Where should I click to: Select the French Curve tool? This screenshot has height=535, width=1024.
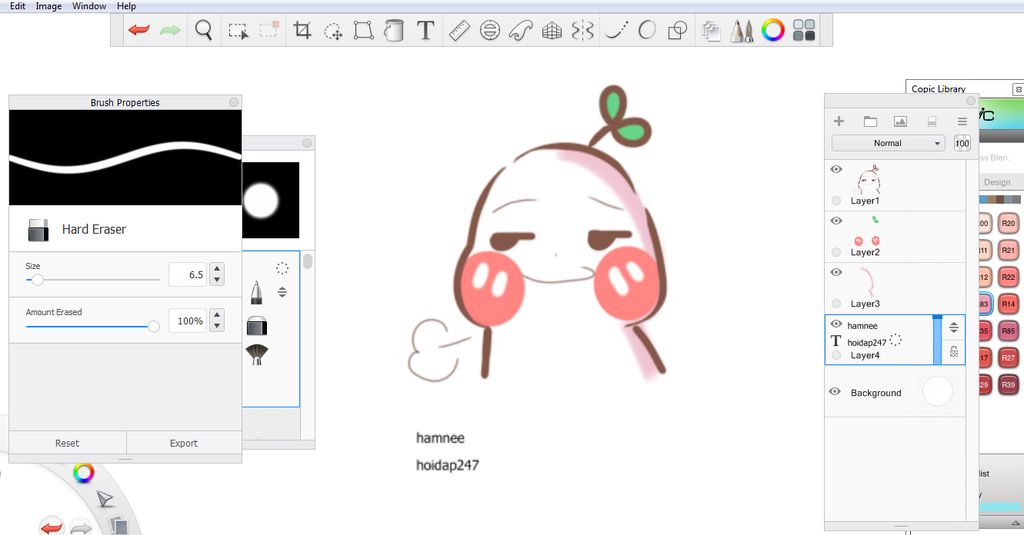(x=520, y=30)
